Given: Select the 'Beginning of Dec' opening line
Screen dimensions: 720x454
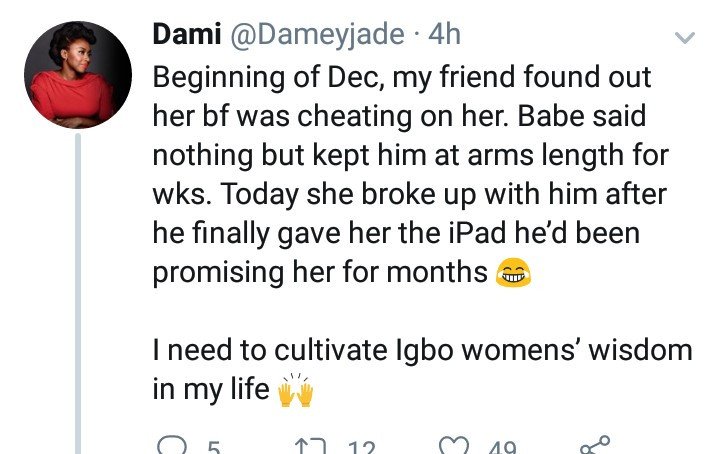Looking at the screenshot, I should click(402, 77).
